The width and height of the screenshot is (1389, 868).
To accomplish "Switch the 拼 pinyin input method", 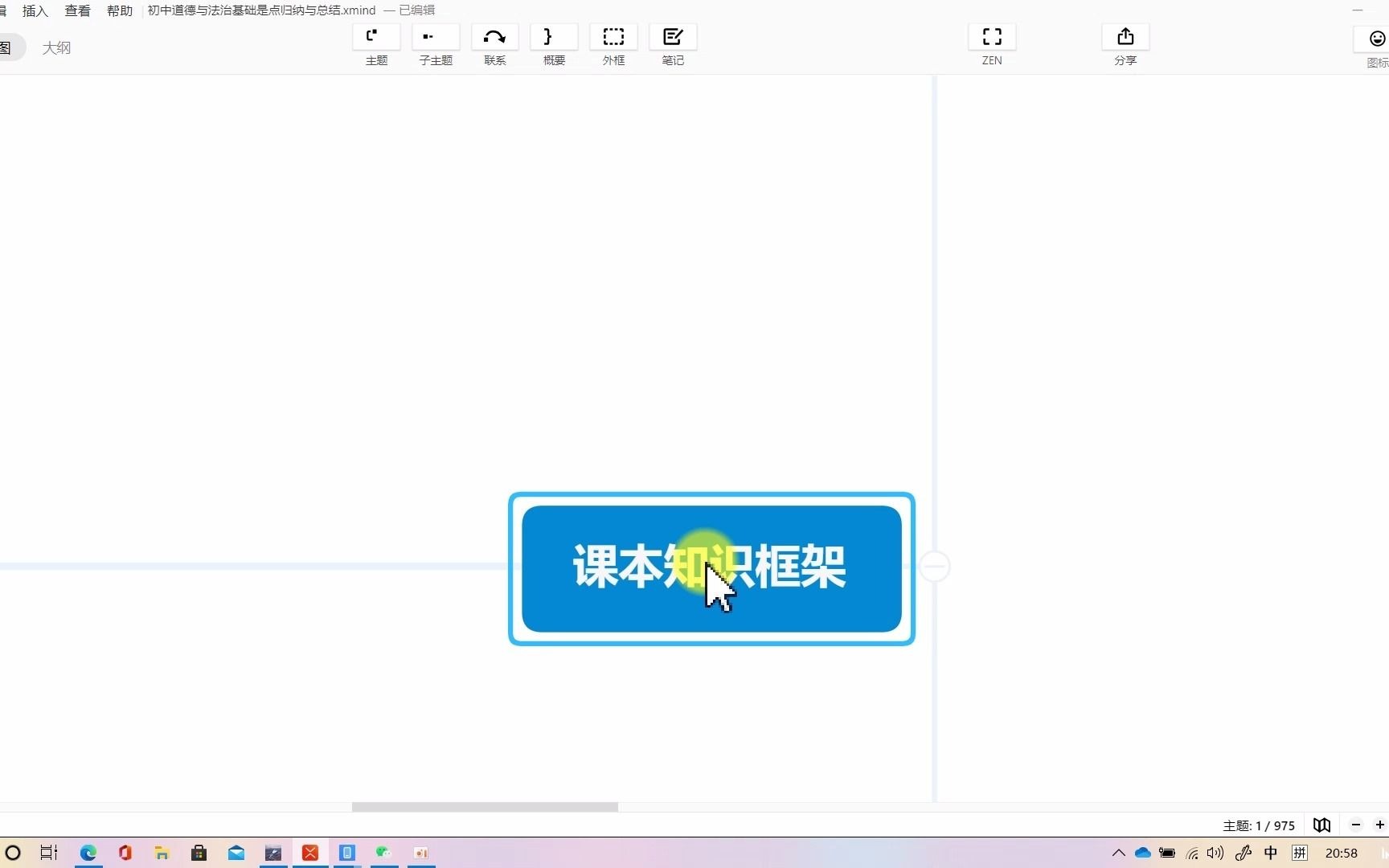I will pyautogui.click(x=1300, y=853).
